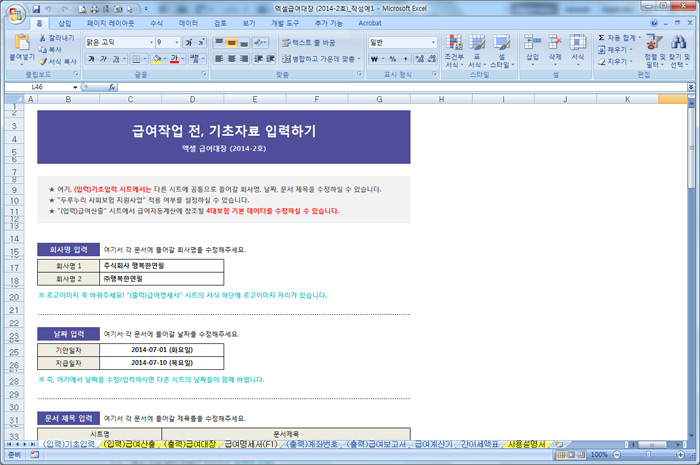Apply fill color with paint bucket
The image size is (700, 465).
[x=156, y=59]
